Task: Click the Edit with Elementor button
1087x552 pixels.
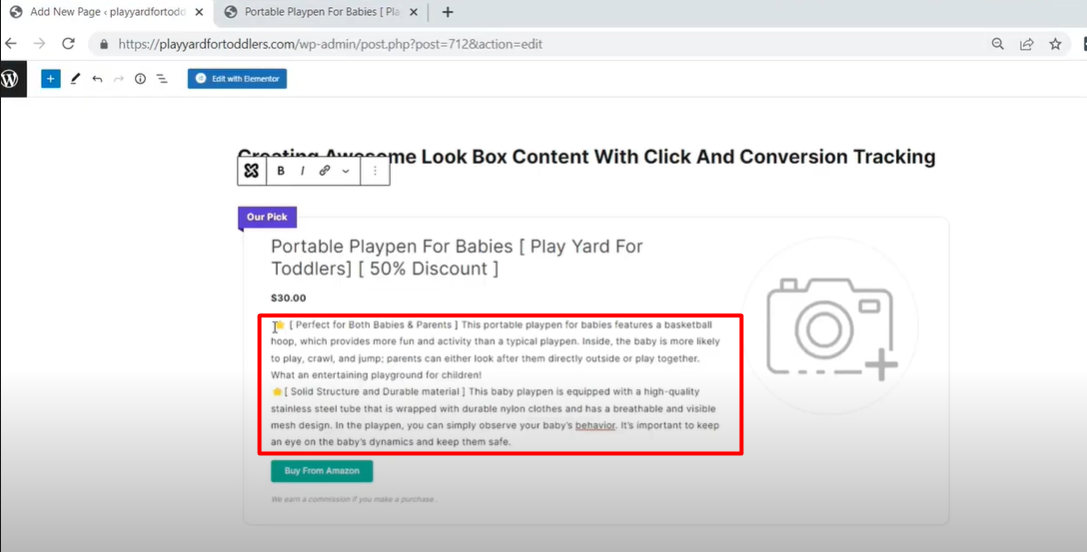Action: (237, 79)
